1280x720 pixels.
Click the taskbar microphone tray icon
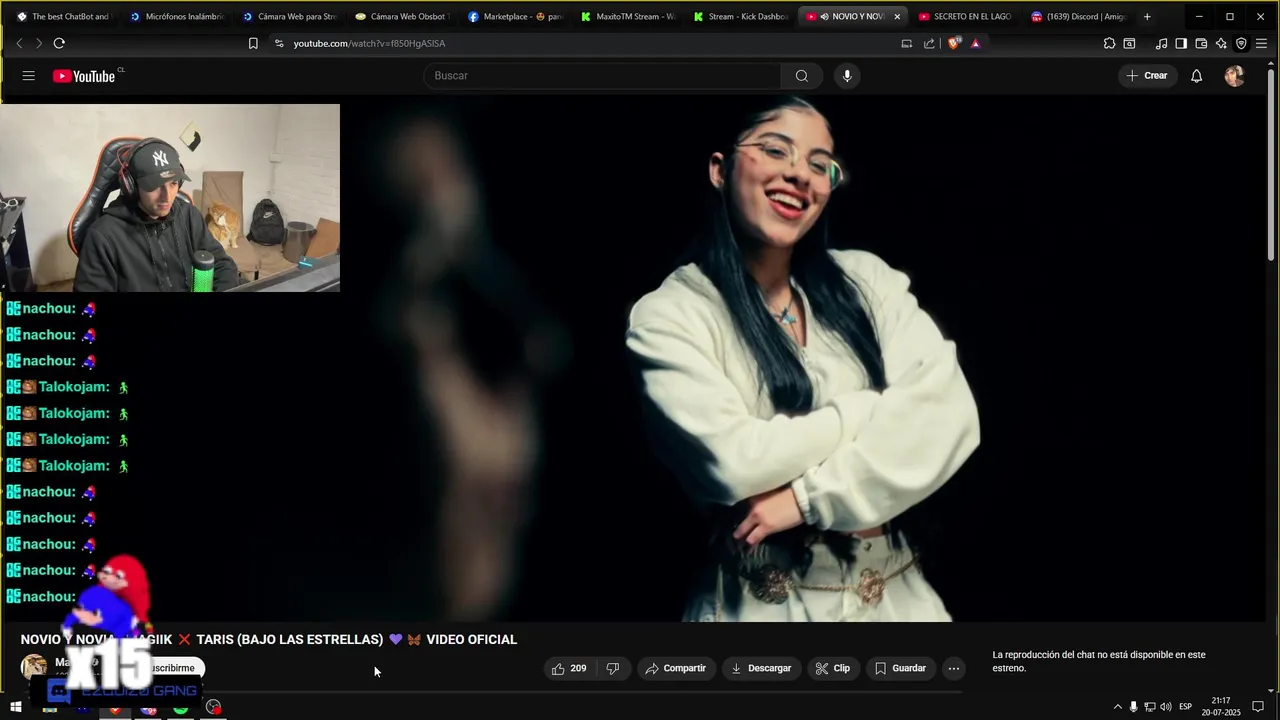coord(1133,707)
